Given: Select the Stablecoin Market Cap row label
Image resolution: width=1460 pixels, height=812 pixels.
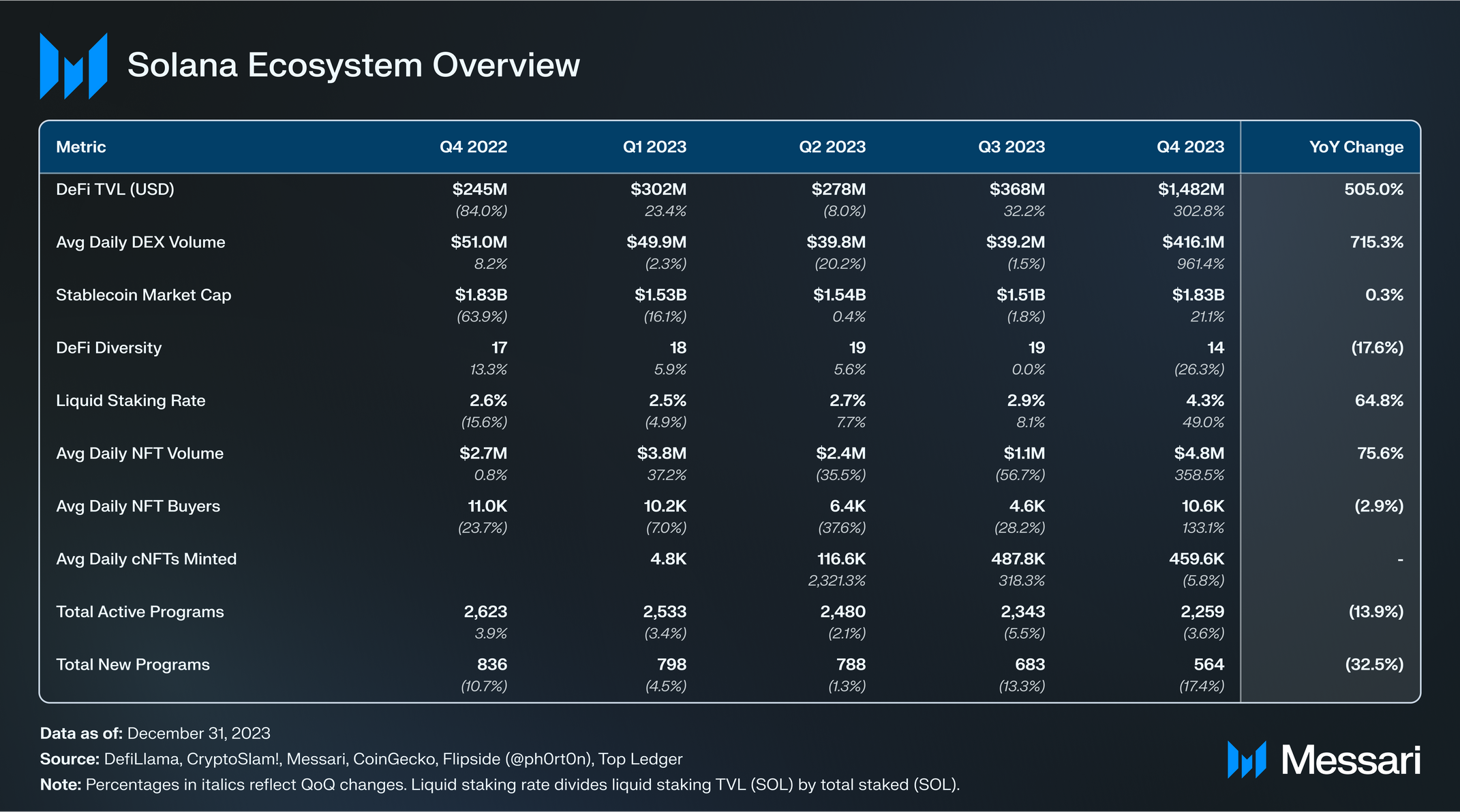Looking at the screenshot, I should click(143, 295).
